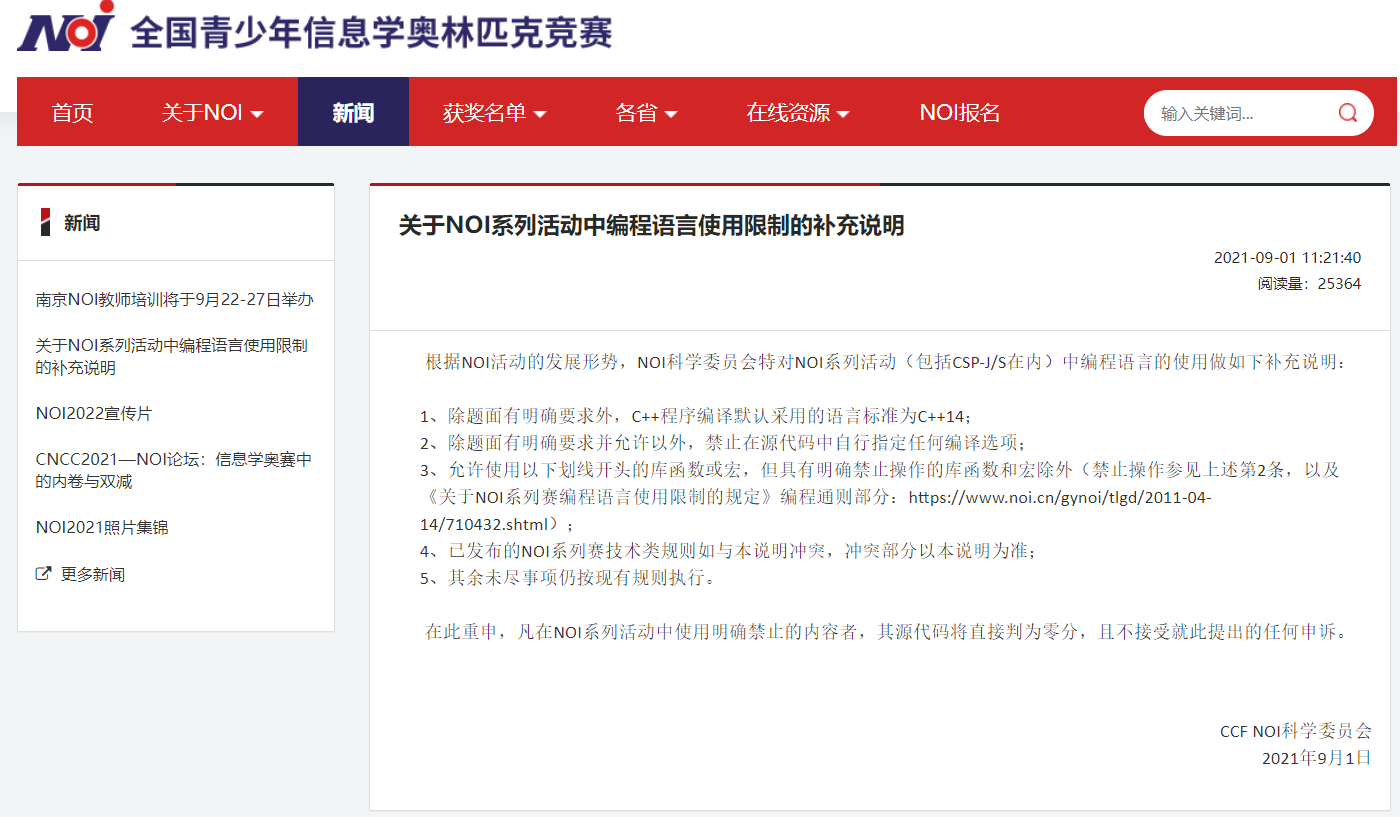This screenshot has height=817, width=1400.
Task: Click rule 1 about C++14 standard
Action: coord(696,415)
